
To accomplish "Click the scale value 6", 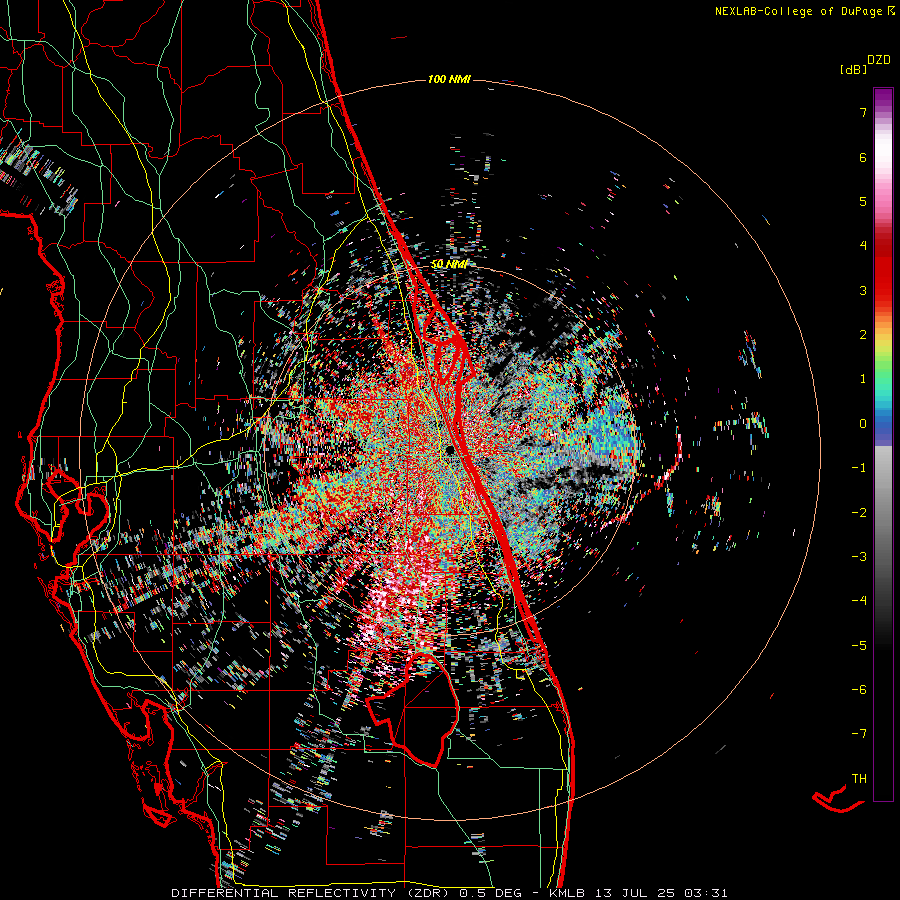I will pos(863,157).
